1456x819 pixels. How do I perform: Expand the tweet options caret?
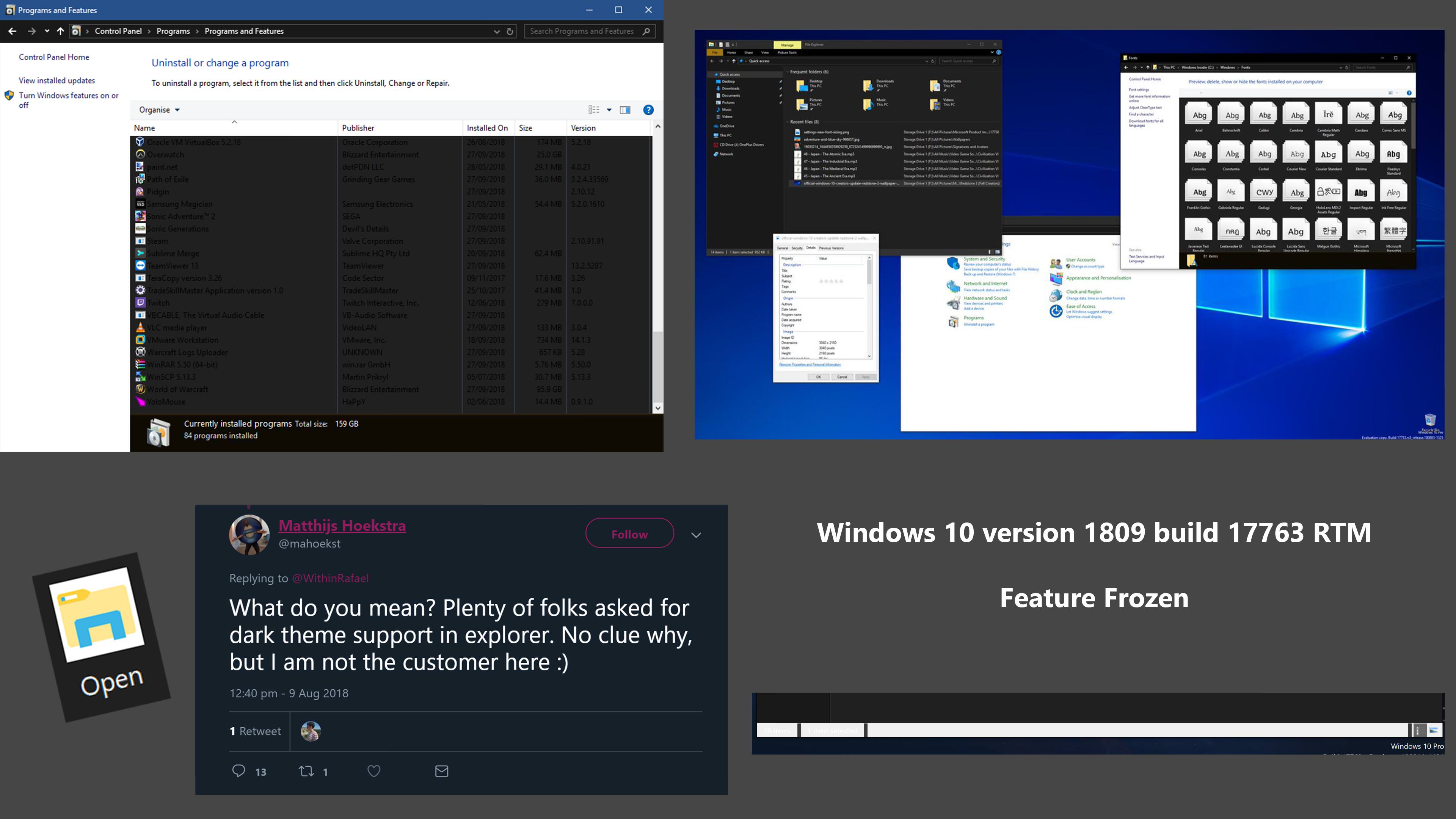[x=696, y=535]
